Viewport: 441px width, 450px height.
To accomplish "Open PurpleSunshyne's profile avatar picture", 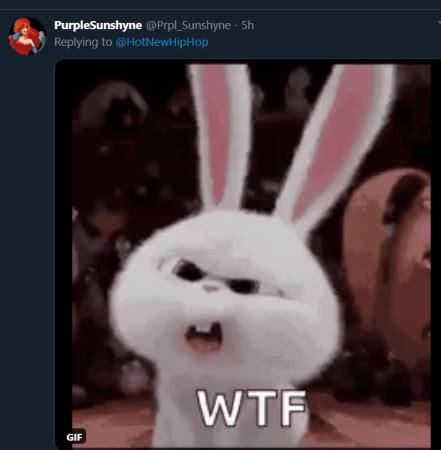I will [27, 36].
